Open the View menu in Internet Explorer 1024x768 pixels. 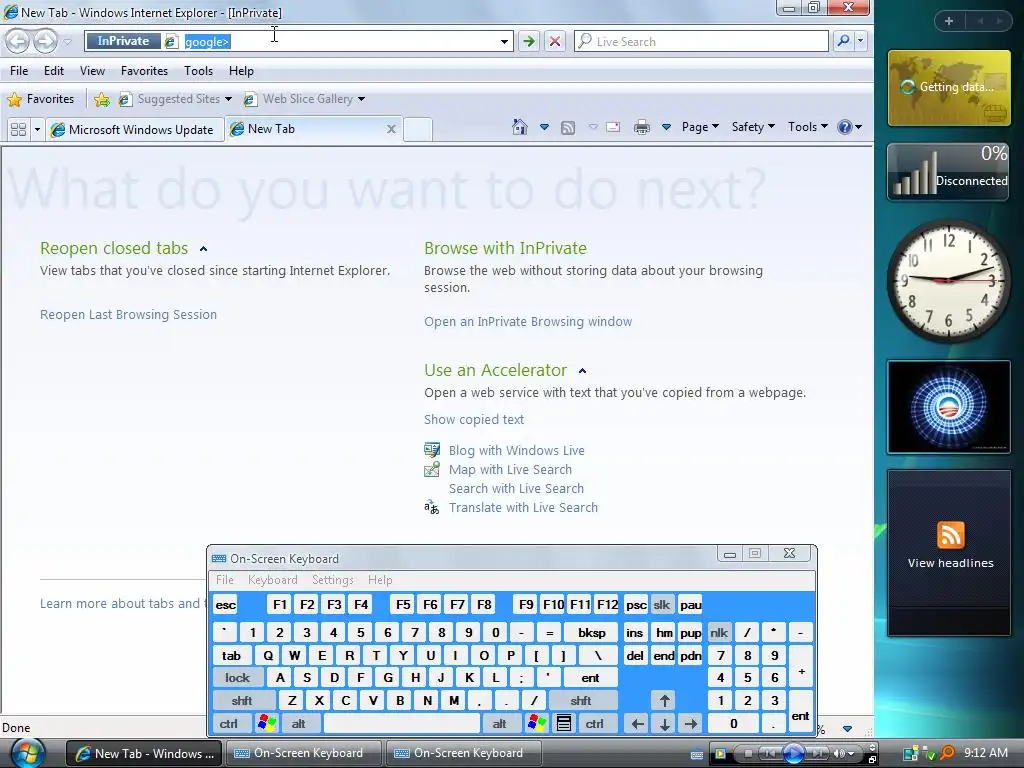pos(92,71)
